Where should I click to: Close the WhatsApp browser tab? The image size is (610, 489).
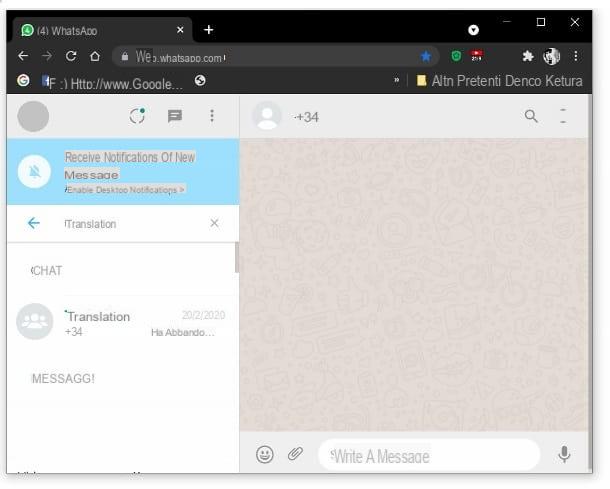[x=180, y=30]
